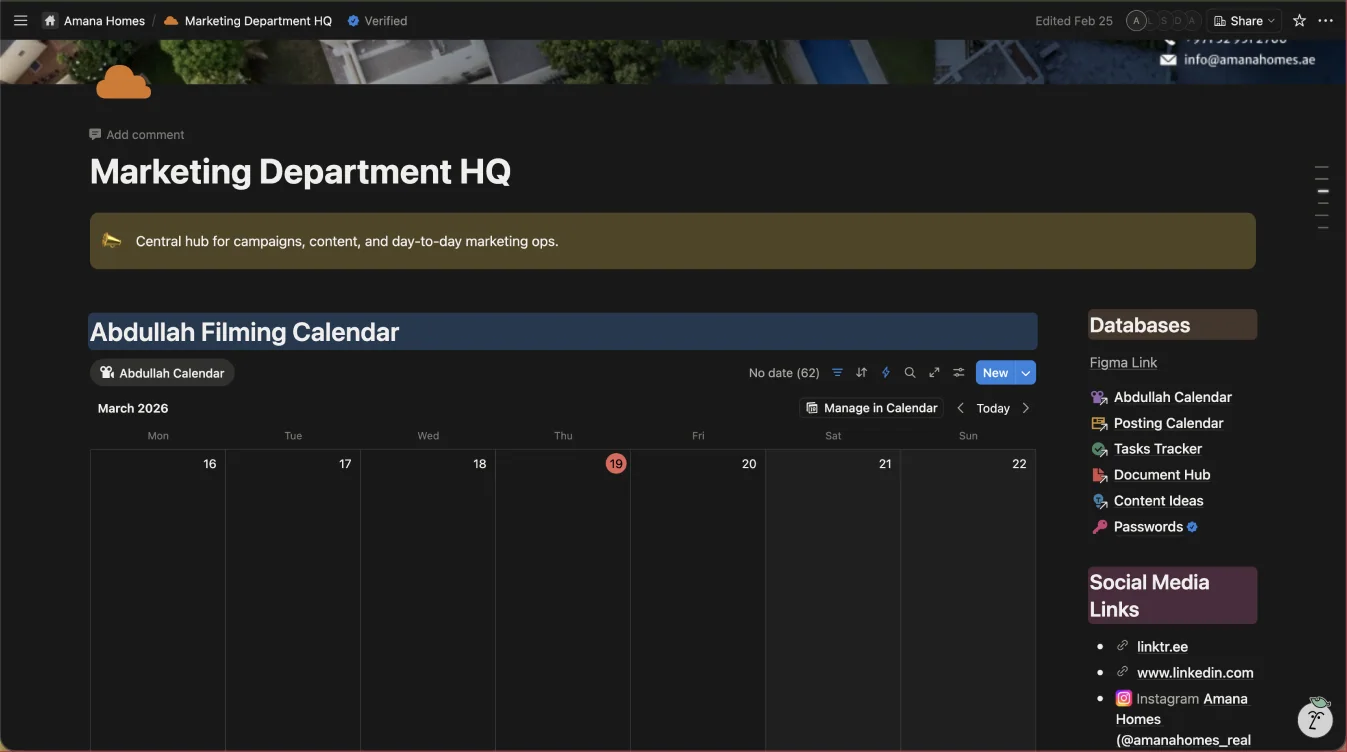Open the calendar filter icon
This screenshot has width=1347, height=752.
[837, 373]
